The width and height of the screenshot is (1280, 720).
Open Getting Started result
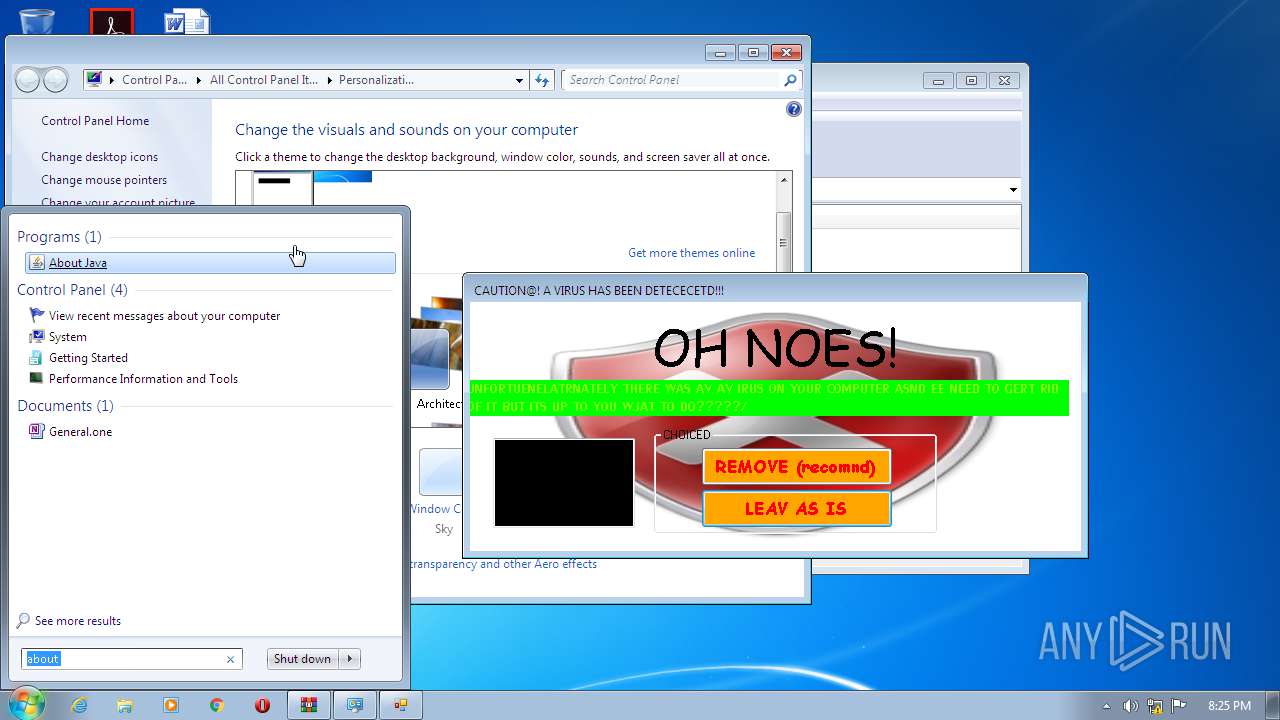coord(88,358)
